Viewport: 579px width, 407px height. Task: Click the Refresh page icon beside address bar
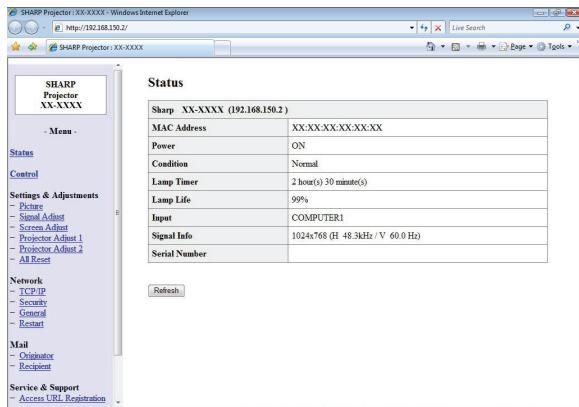click(x=424, y=27)
